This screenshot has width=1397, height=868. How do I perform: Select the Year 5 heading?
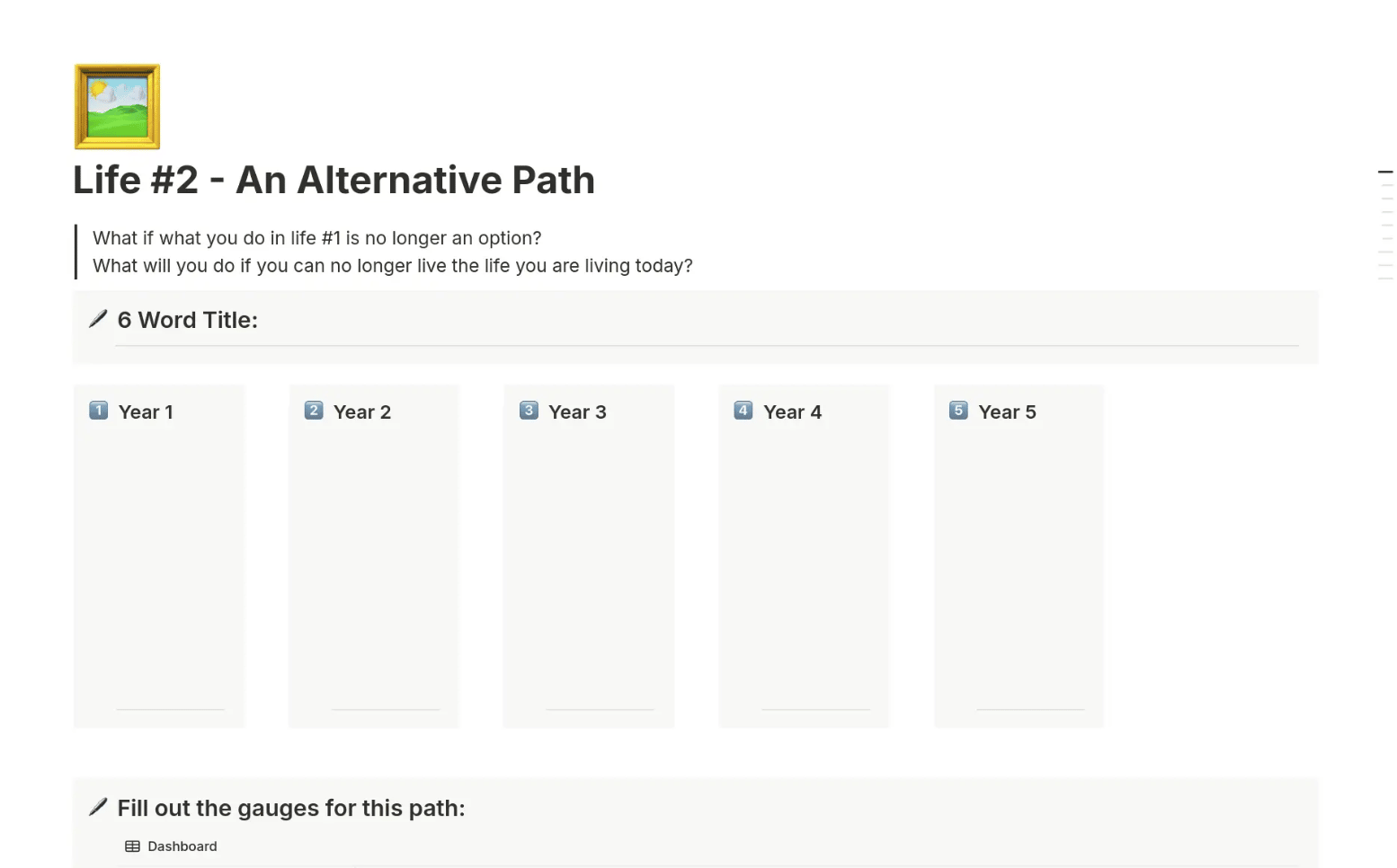(x=1007, y=412)
